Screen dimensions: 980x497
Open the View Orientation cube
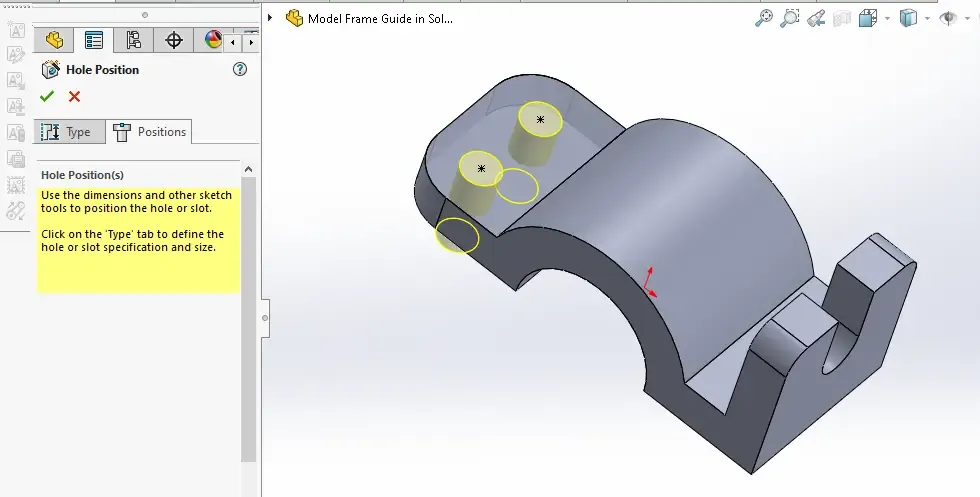point(868,18)
